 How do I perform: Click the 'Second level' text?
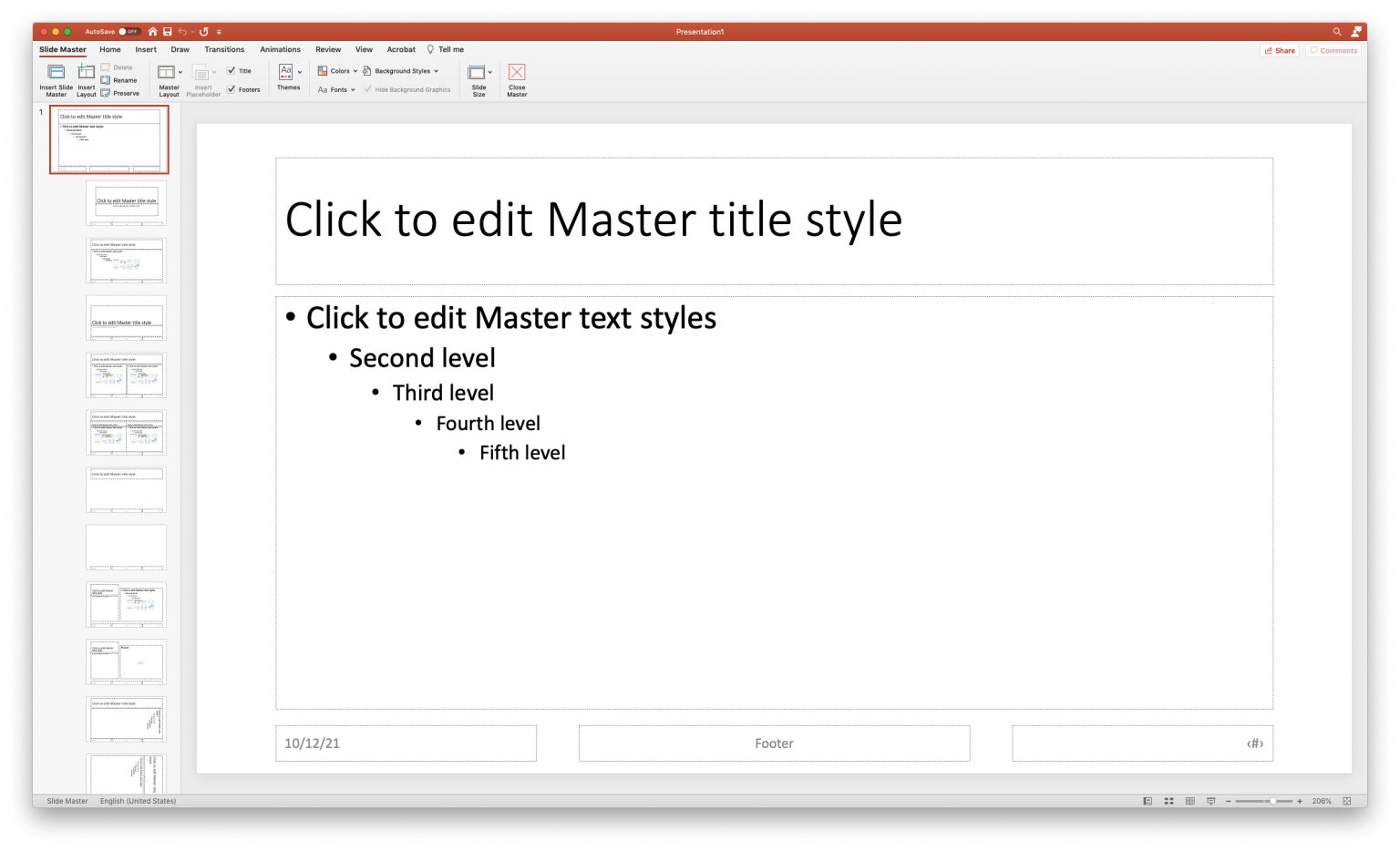422,358
